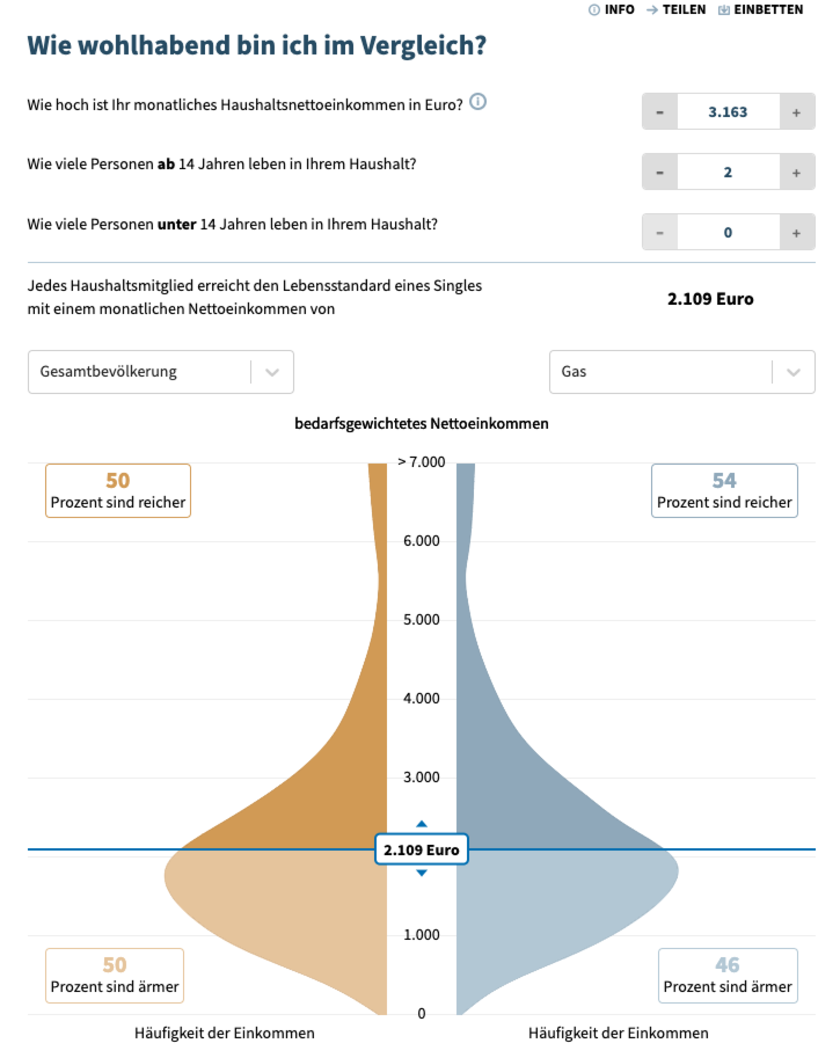Click the EINBETTEN embed option
Image resolution: width=840 pixels, height=1058 pixels.
coord(760,10)
